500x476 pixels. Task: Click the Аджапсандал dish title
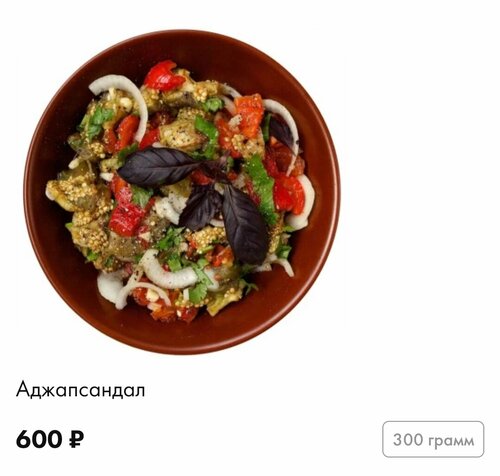[x=80, y=389]
